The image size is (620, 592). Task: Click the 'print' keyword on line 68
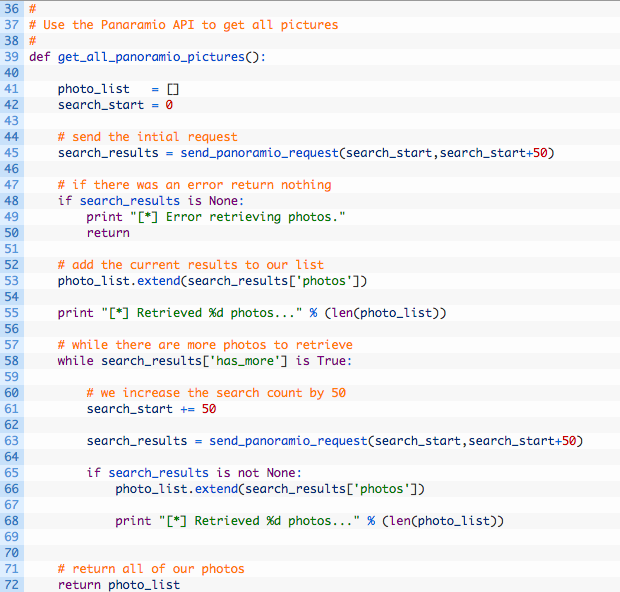pyautogui.click(x=133, y=521)
